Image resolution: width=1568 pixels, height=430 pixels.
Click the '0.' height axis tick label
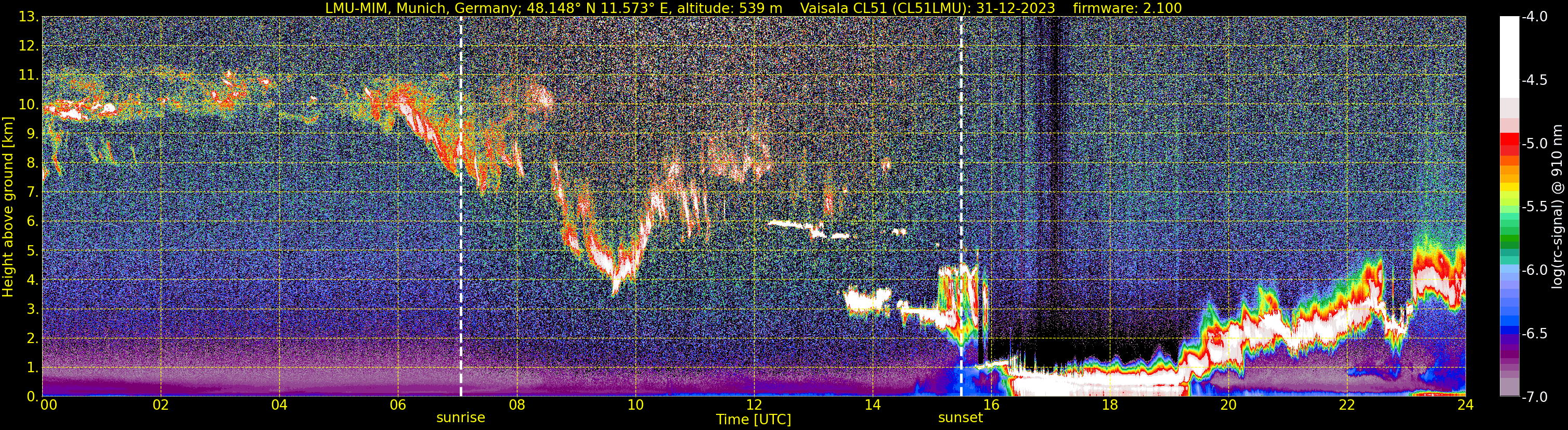click(32, 397)
